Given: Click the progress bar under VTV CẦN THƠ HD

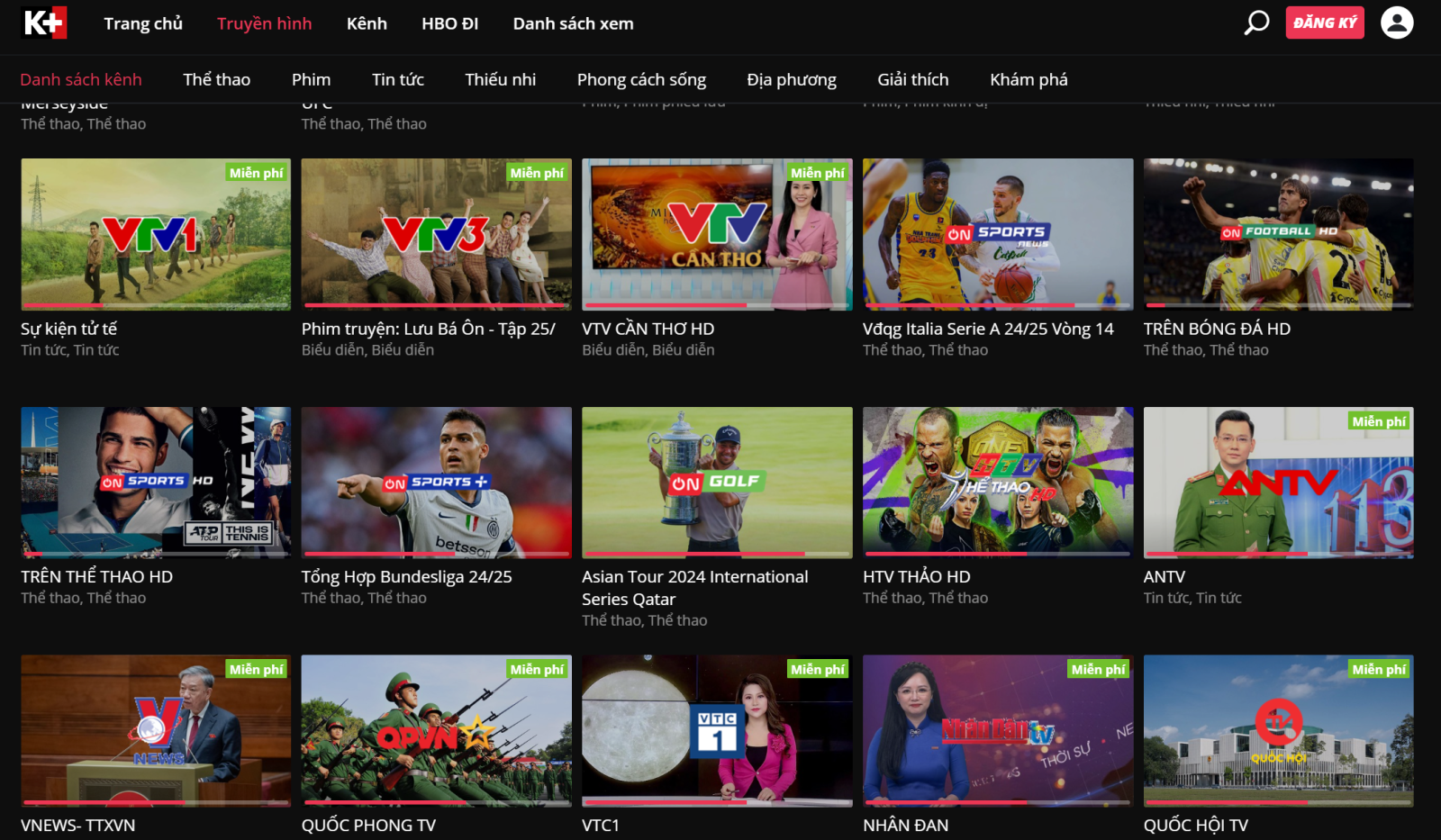Looking at the screenshot, I should [x=716, y=306].
